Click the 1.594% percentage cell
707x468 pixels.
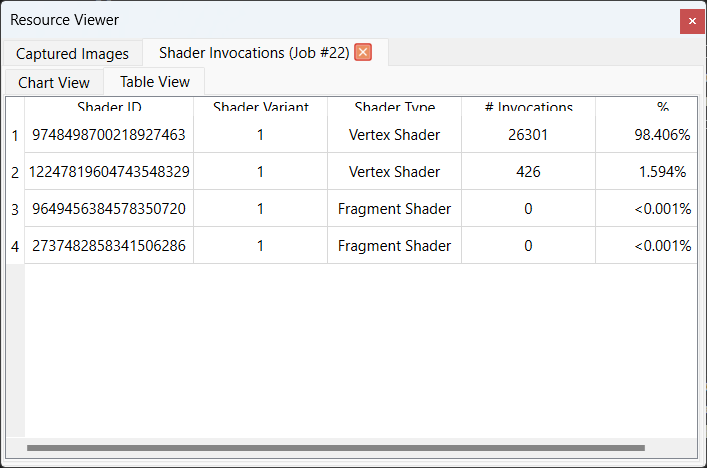click(662, 172)
